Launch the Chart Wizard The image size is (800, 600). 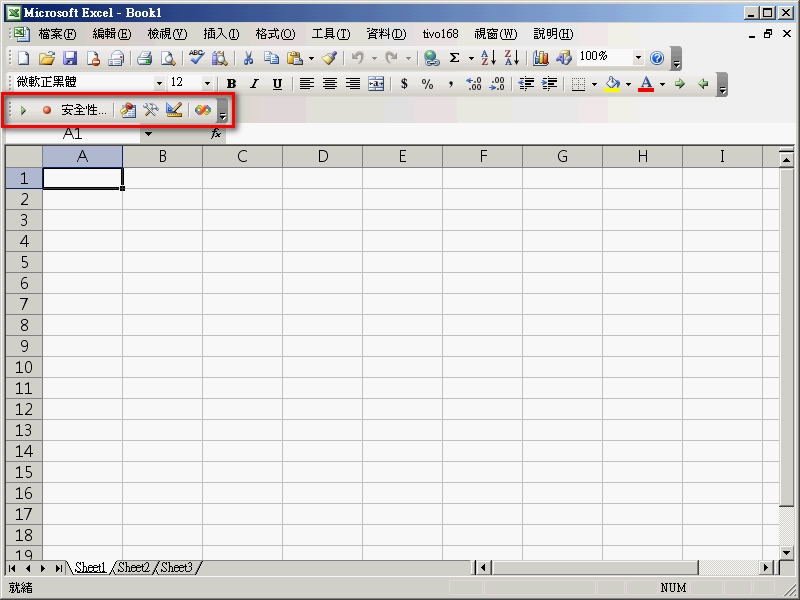click(540, 58)
